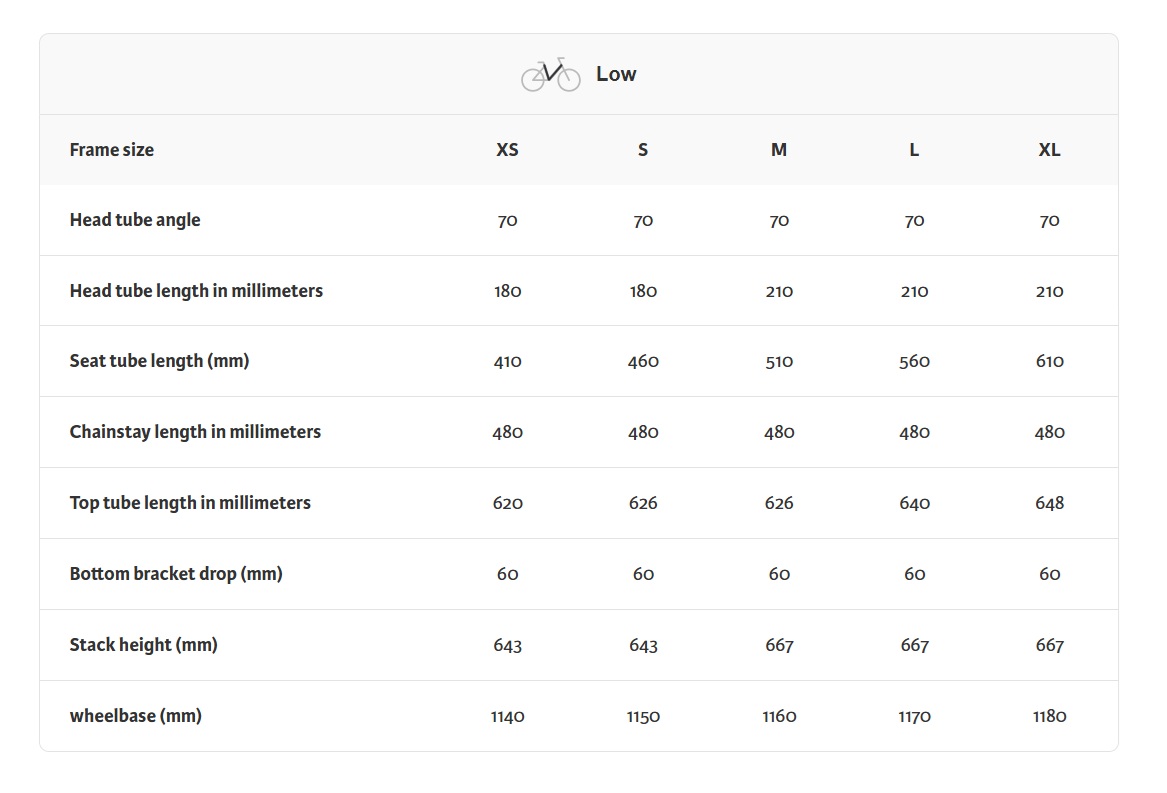The width and height of the screenshot is (1167, 793).
Task: Select the XL frame size column header
Action: (1049, 150)
